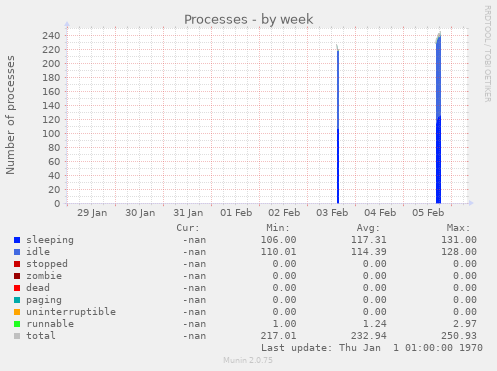This screenshot has height=371, width=497.
Task: Click the 'Cur:' column header
Action: pyautogui.click(x=188, y=228)
